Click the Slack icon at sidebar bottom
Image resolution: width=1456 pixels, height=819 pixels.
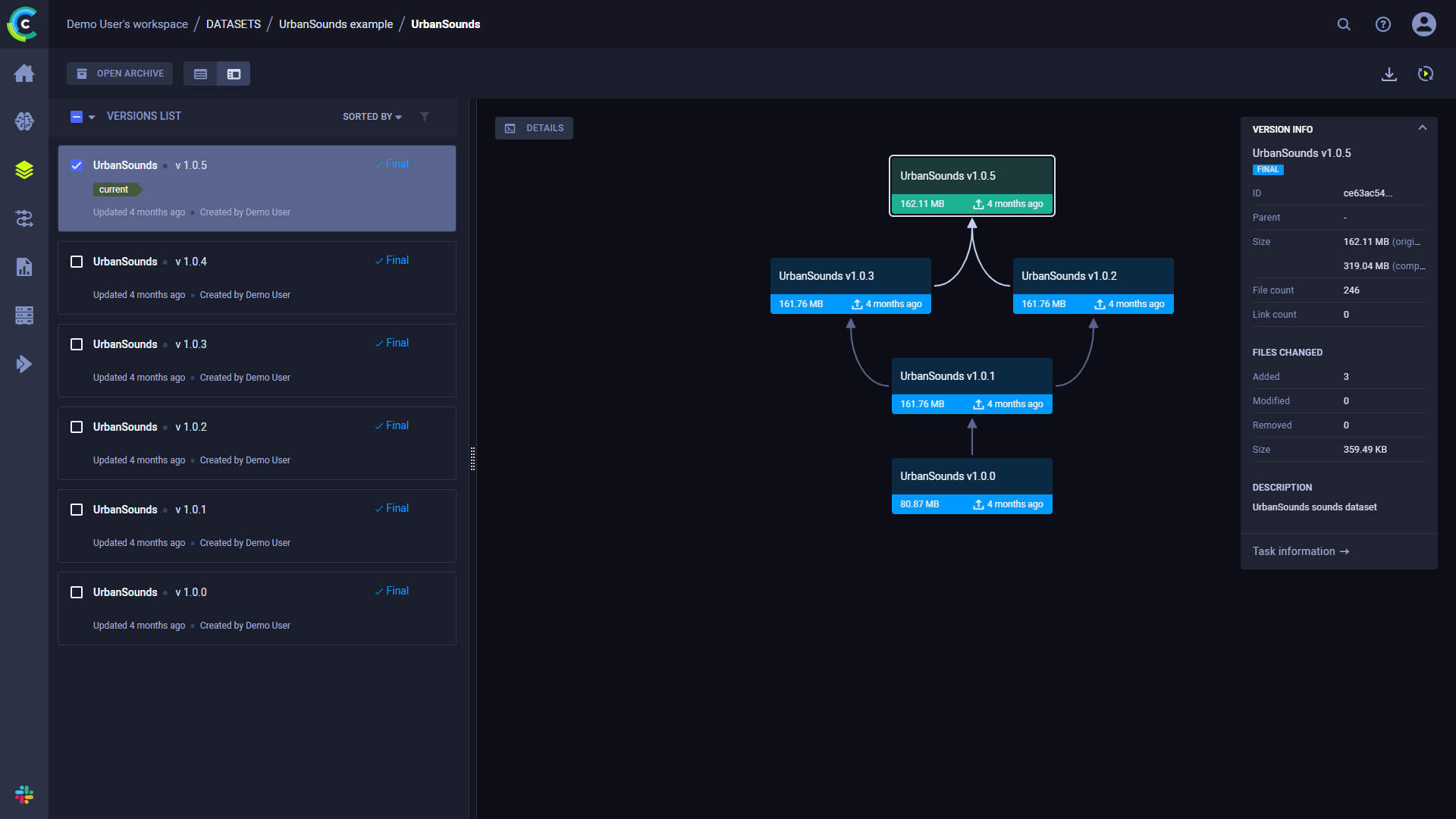[x=24, y=795]
